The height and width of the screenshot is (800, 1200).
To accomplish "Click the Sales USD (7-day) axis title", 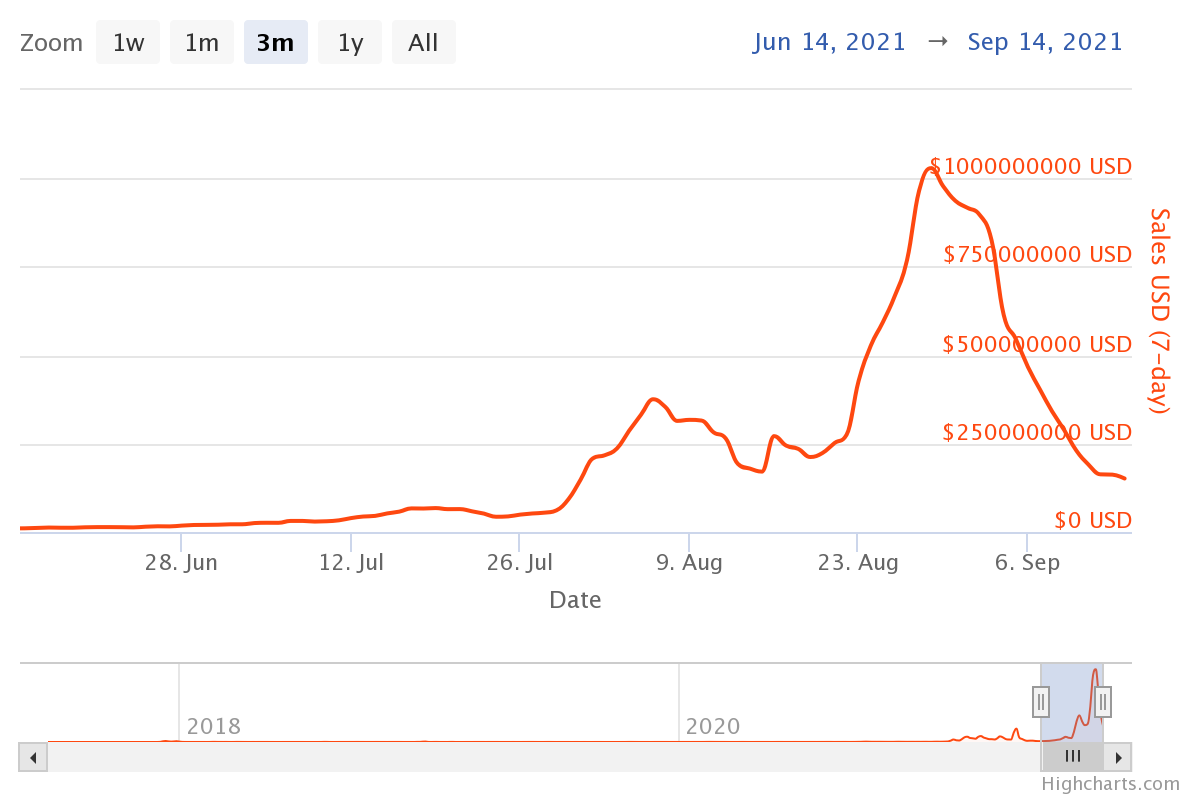I will click(x=1159, y=310).
